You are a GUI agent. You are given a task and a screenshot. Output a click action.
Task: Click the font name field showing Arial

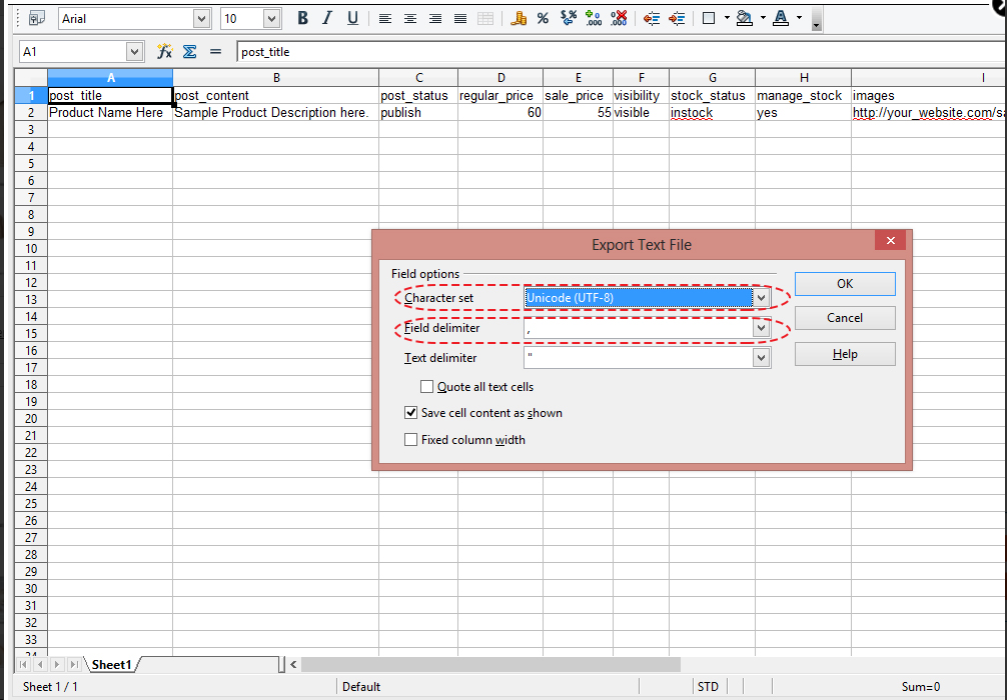(x=126, y=19)
